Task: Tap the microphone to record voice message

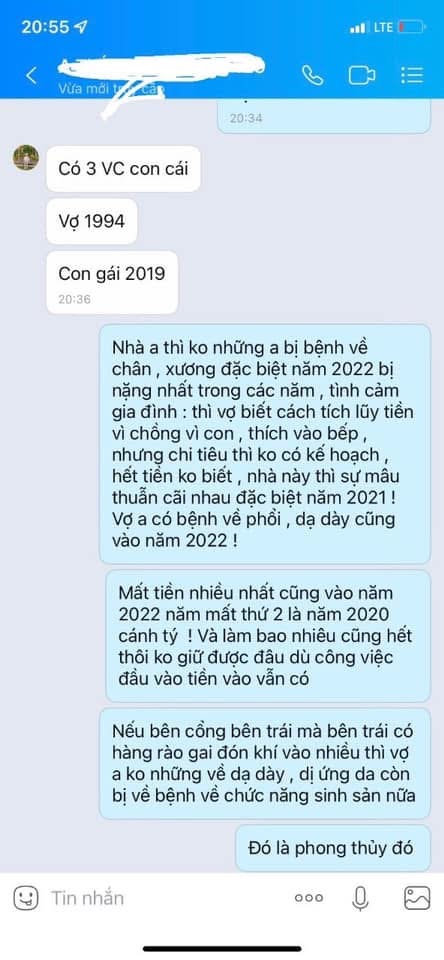Action: click(x=361, y=898)
